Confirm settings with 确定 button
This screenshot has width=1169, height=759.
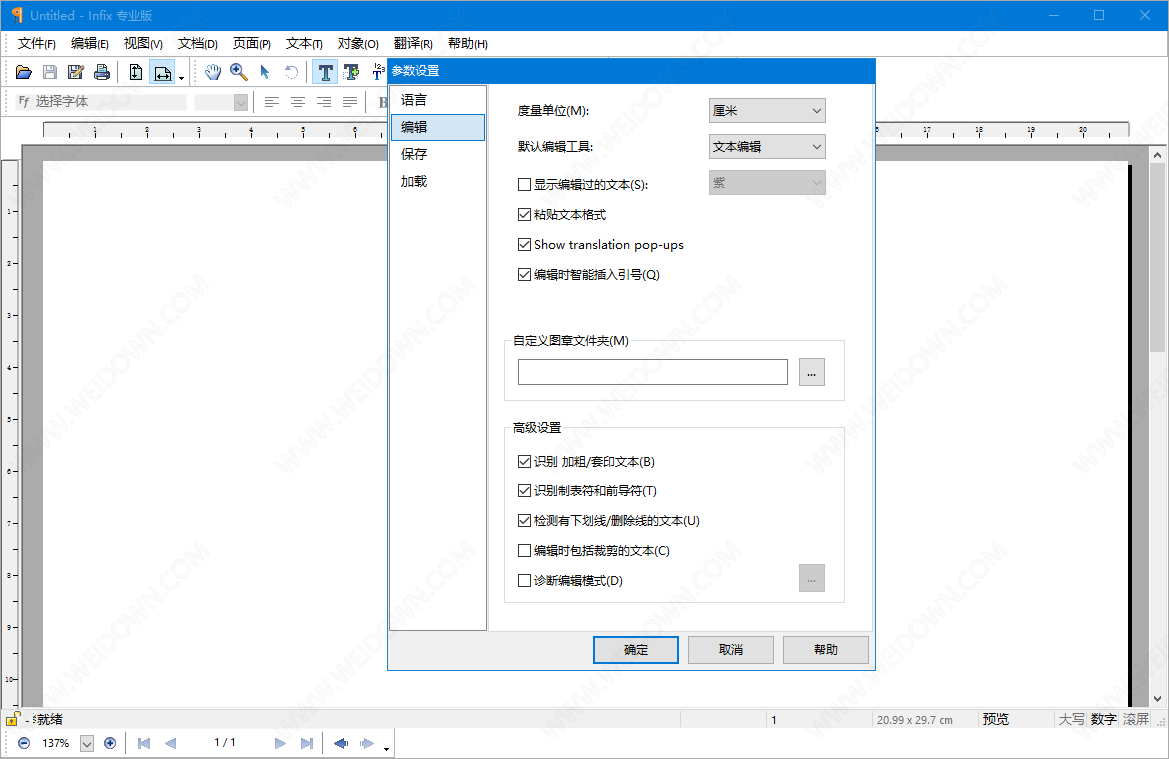point(636,650)
